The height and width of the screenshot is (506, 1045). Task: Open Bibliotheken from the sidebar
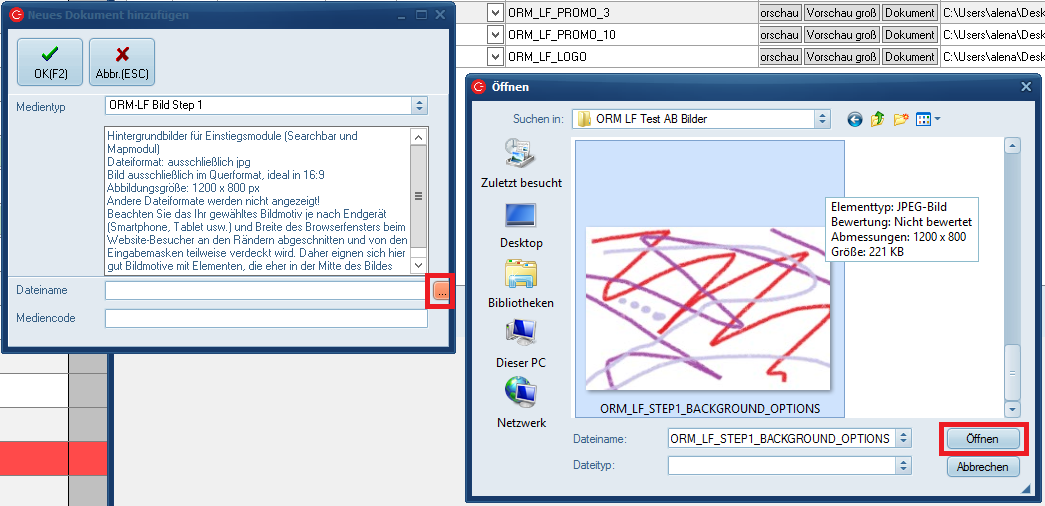pyautogui.click(x=521, y=284)
